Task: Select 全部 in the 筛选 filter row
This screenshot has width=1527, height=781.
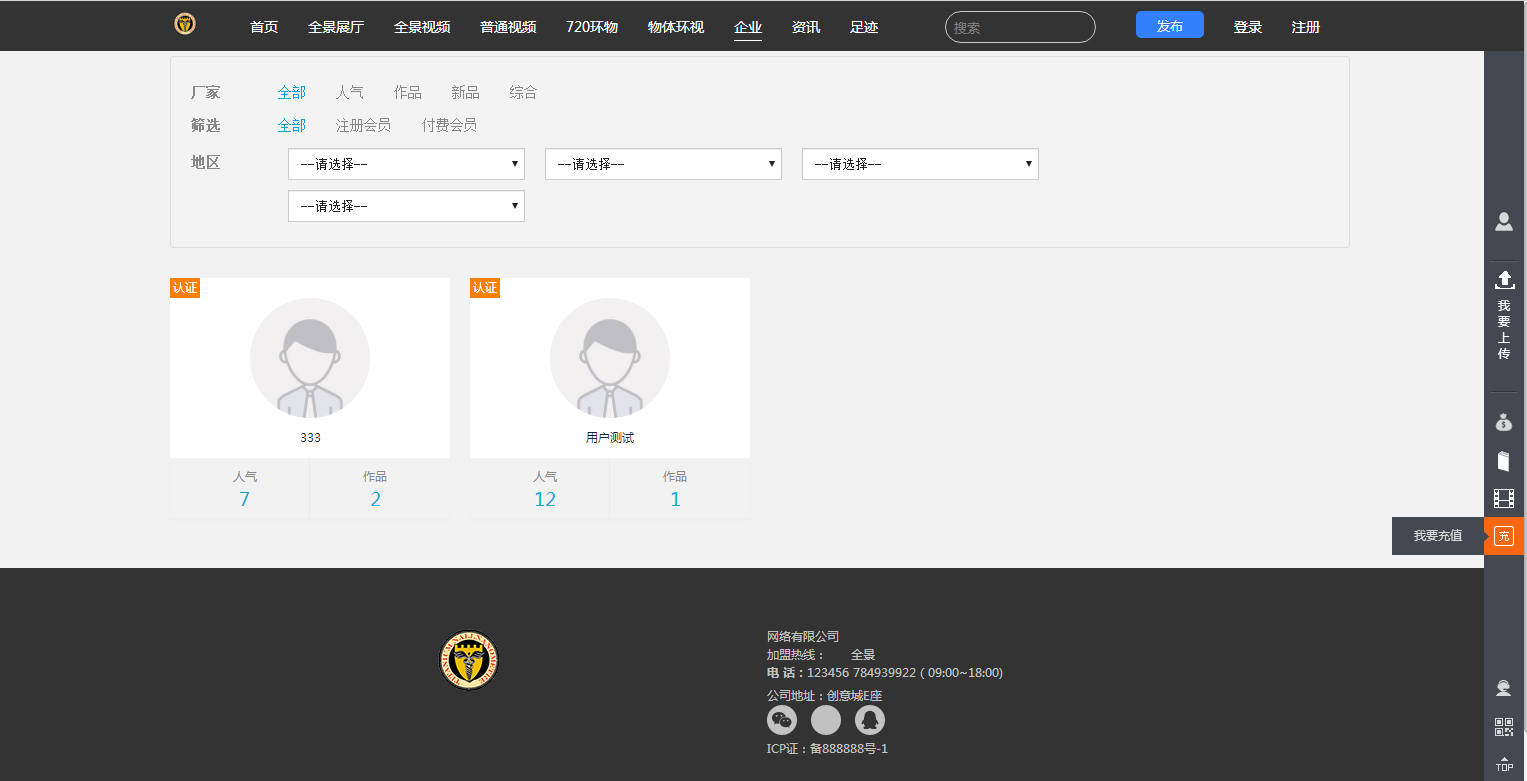Action: click(x=292, y=125)
